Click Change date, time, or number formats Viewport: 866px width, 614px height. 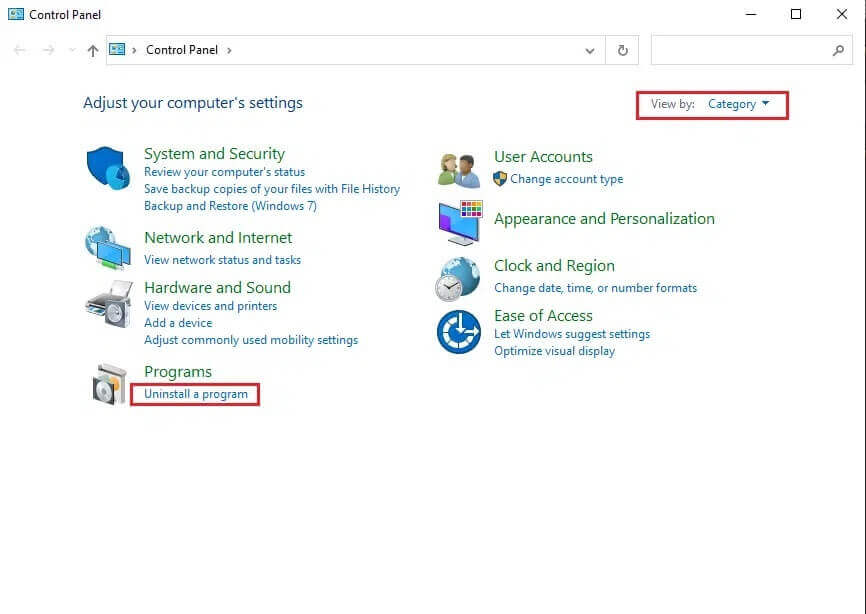[x=595, y=288]
